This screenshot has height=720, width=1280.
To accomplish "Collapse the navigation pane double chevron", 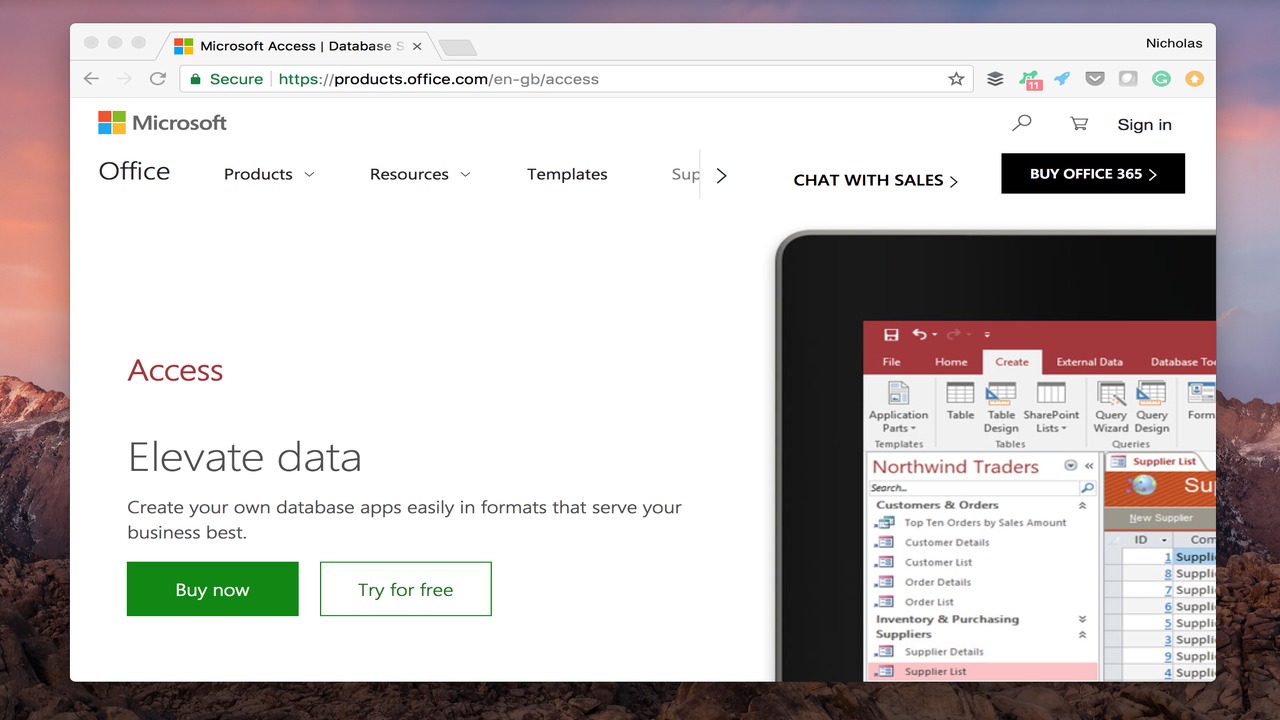I will pos(1089,466).
